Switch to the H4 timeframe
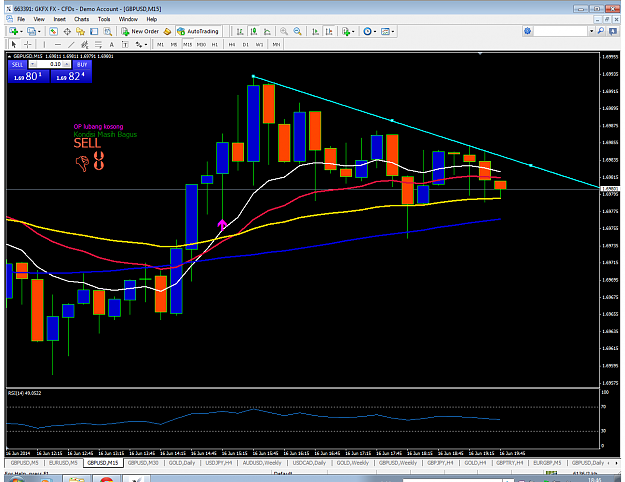 pos(232,44)
